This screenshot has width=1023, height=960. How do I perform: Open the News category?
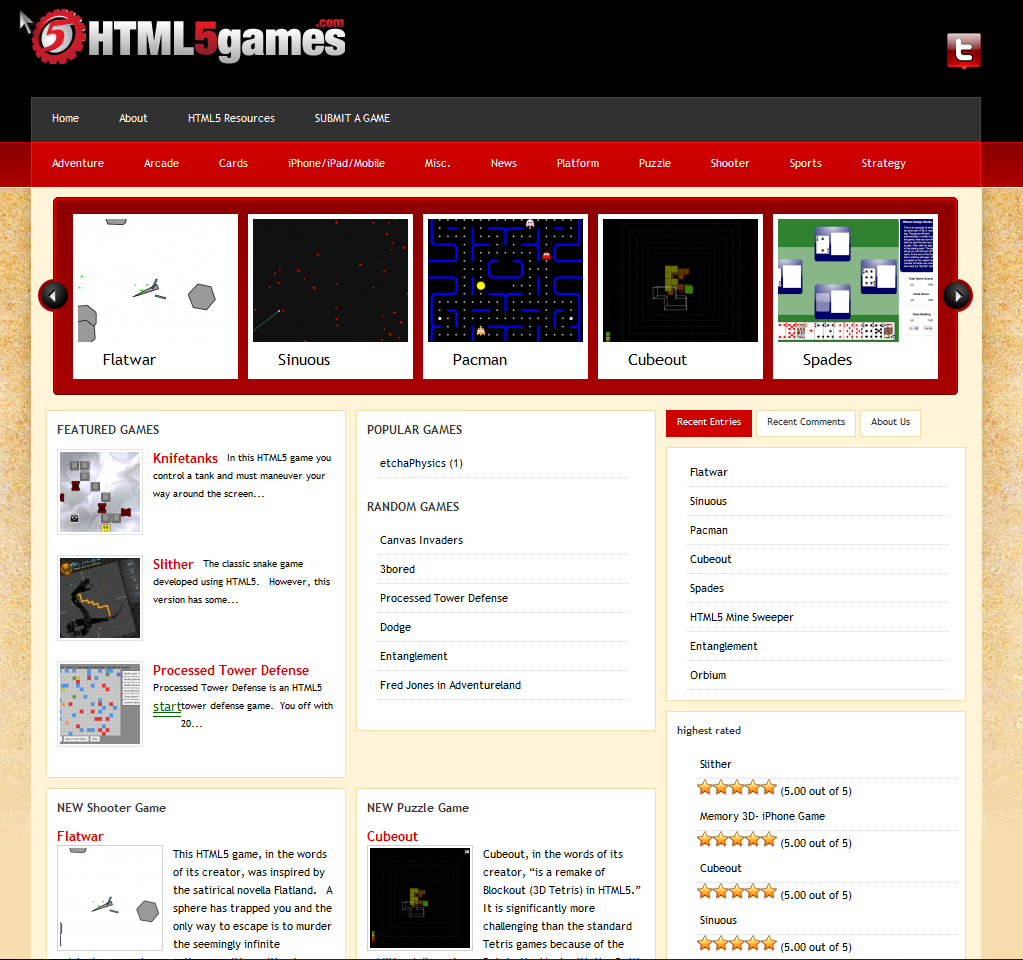point(504,163)
